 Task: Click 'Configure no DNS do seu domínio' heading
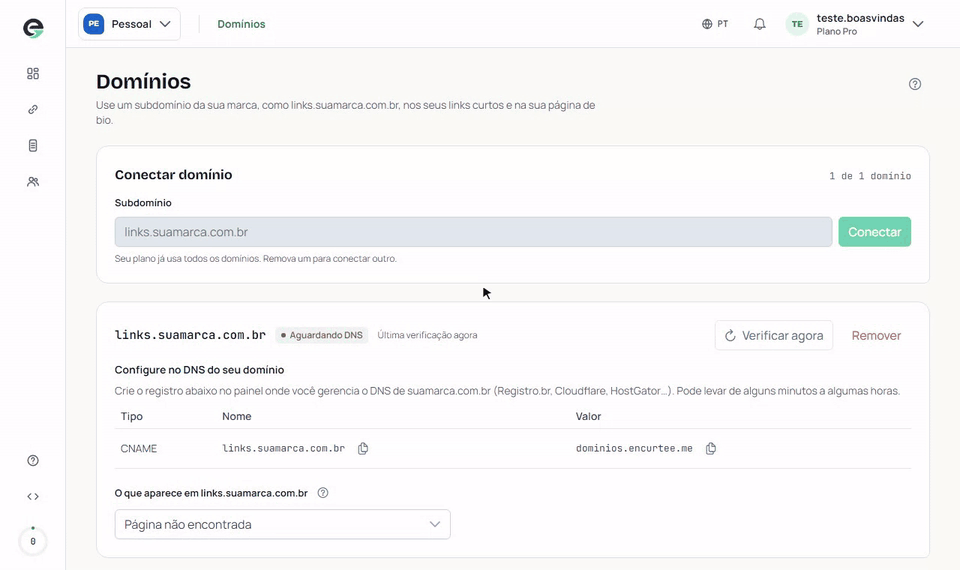point(199,370)
